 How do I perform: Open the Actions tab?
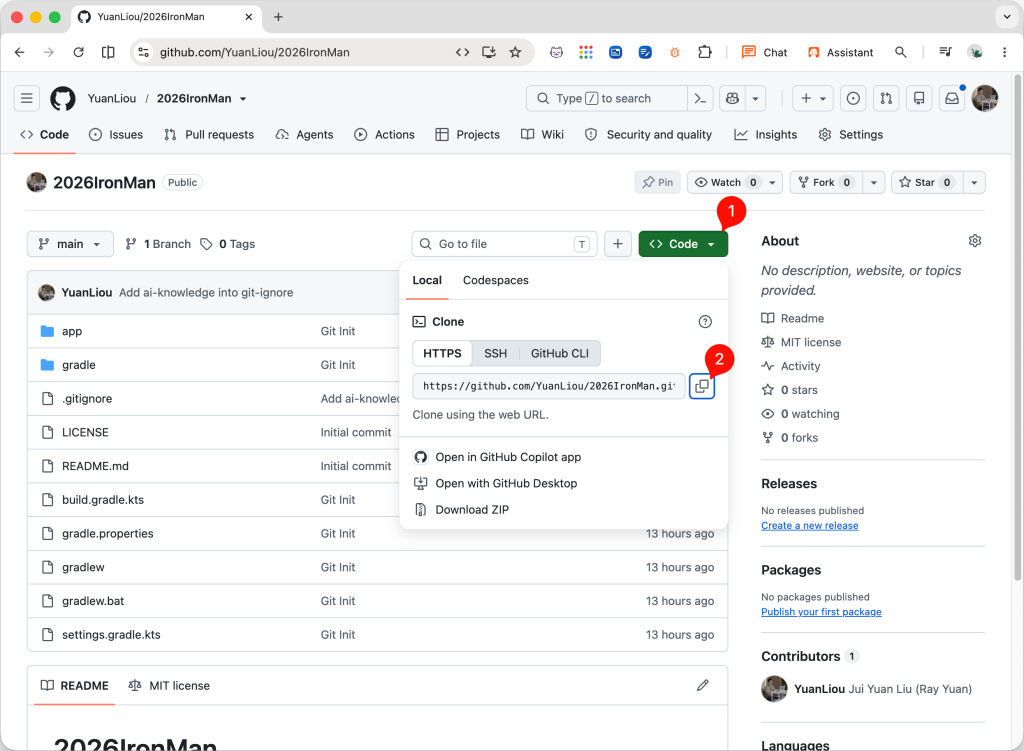point(385,135)
